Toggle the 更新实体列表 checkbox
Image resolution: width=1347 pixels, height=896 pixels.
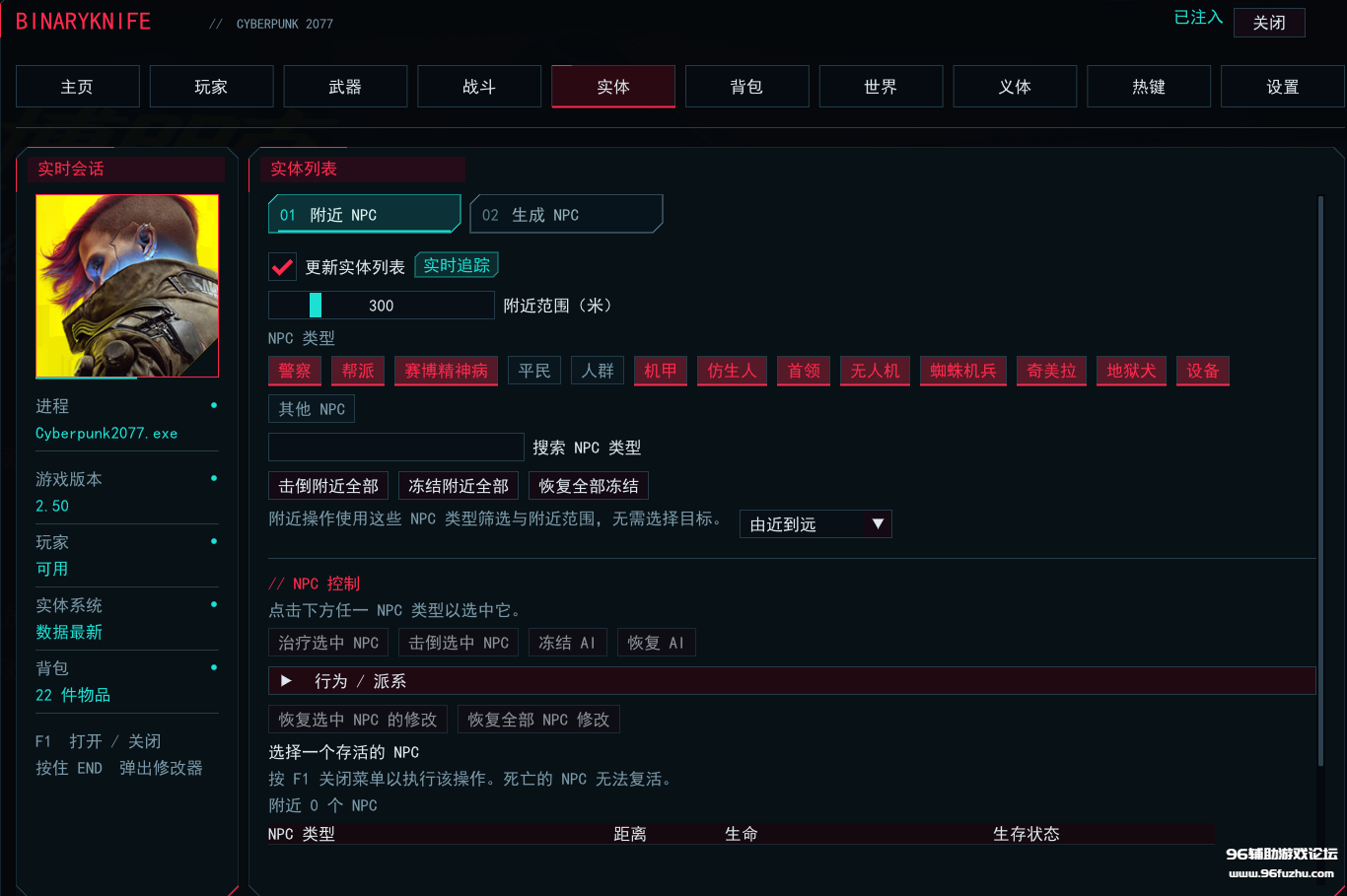(282, 267)
